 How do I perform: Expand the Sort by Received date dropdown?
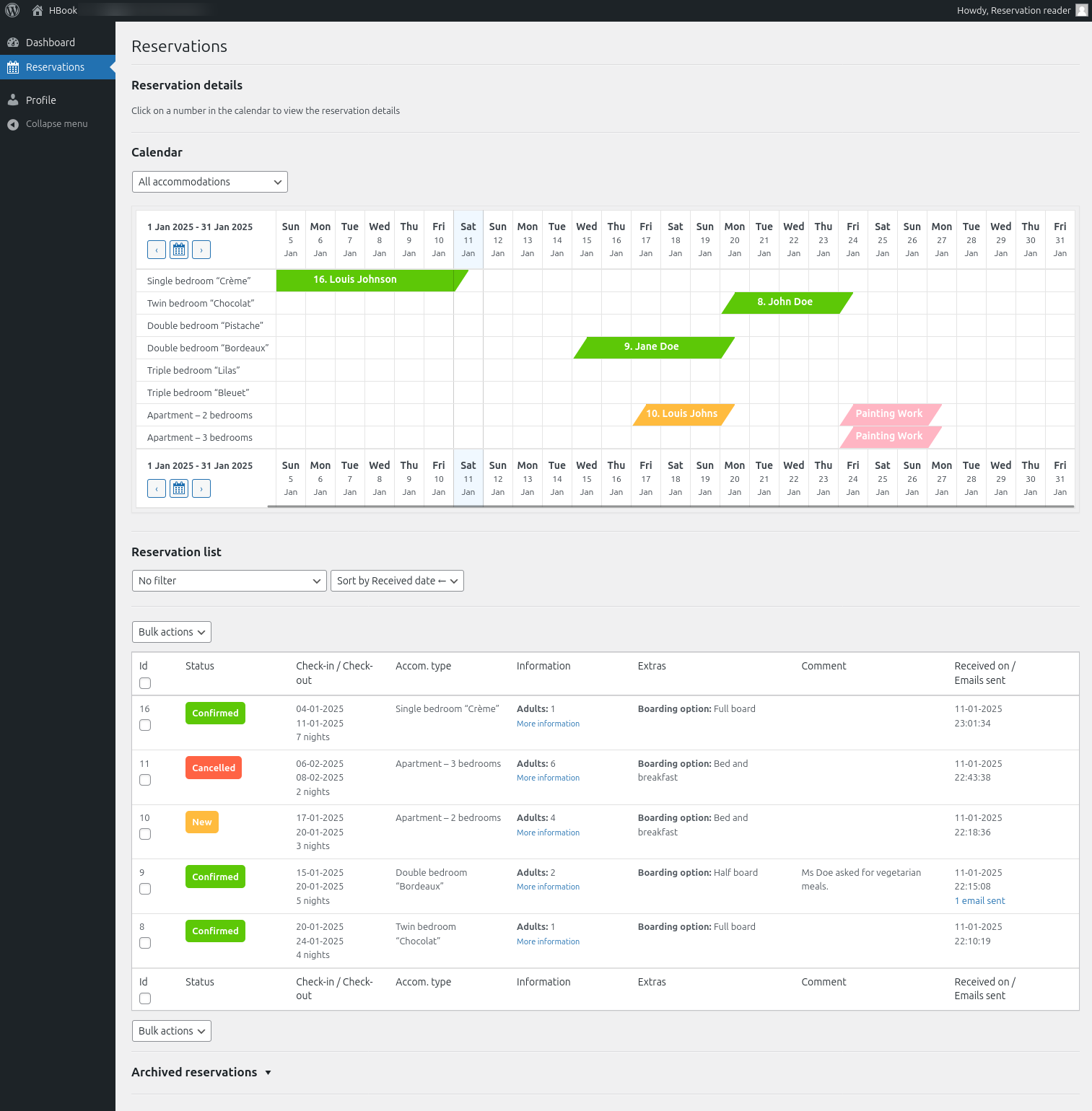(x=396, y=581)
